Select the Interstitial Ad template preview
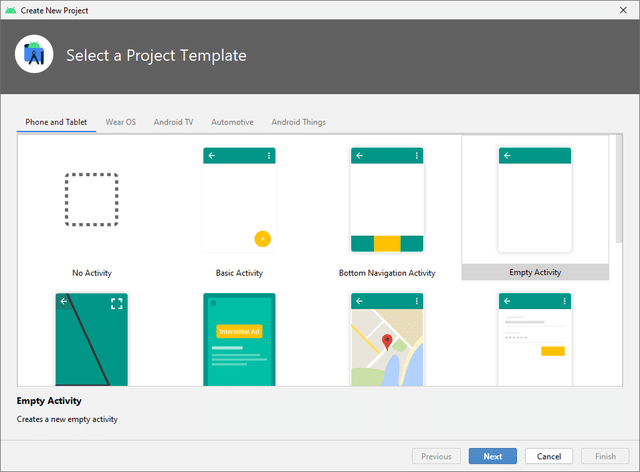Viewport: 640px width, 472px height. pos(239,339)
